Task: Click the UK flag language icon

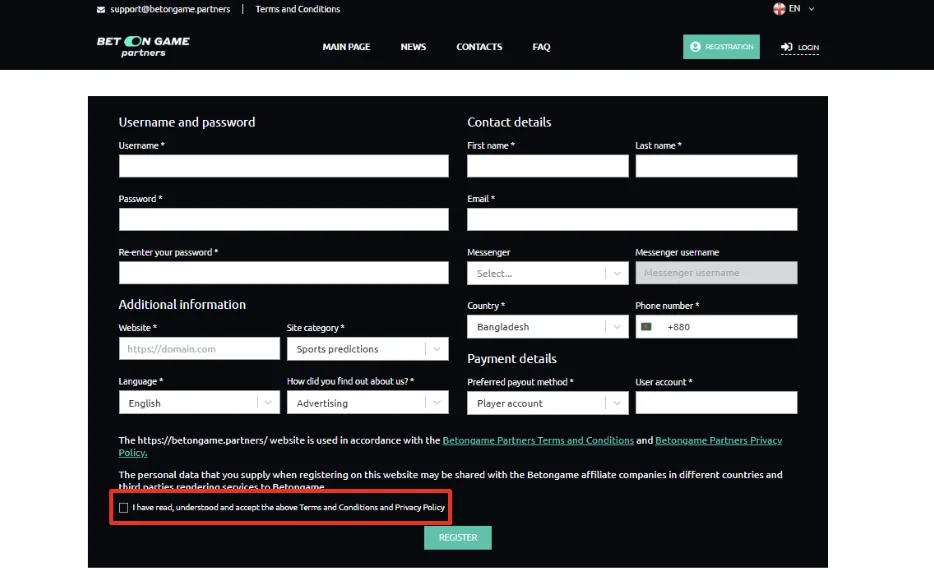Action: click(779, 9)
